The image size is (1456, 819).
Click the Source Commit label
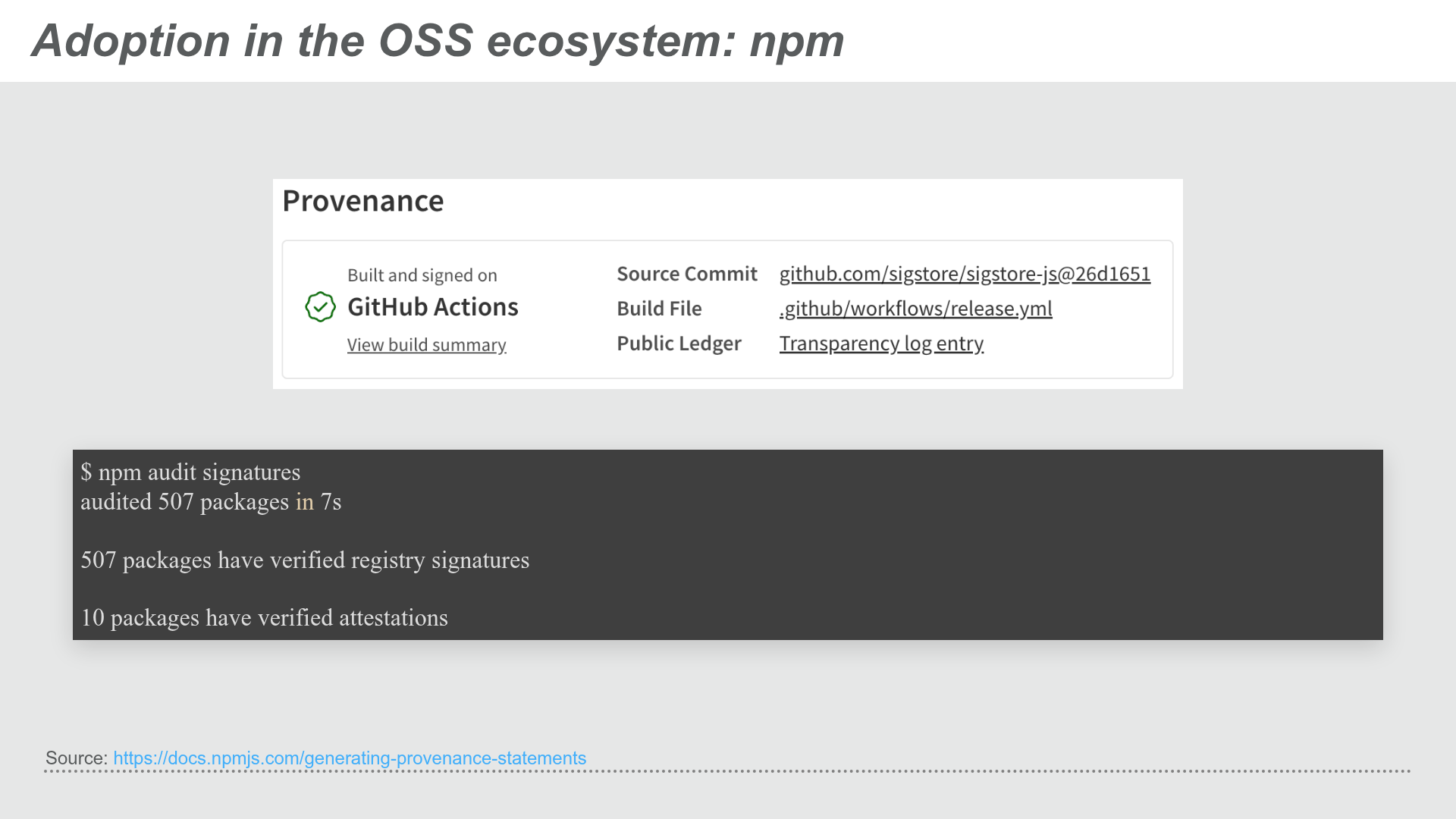tap(686, 274)
